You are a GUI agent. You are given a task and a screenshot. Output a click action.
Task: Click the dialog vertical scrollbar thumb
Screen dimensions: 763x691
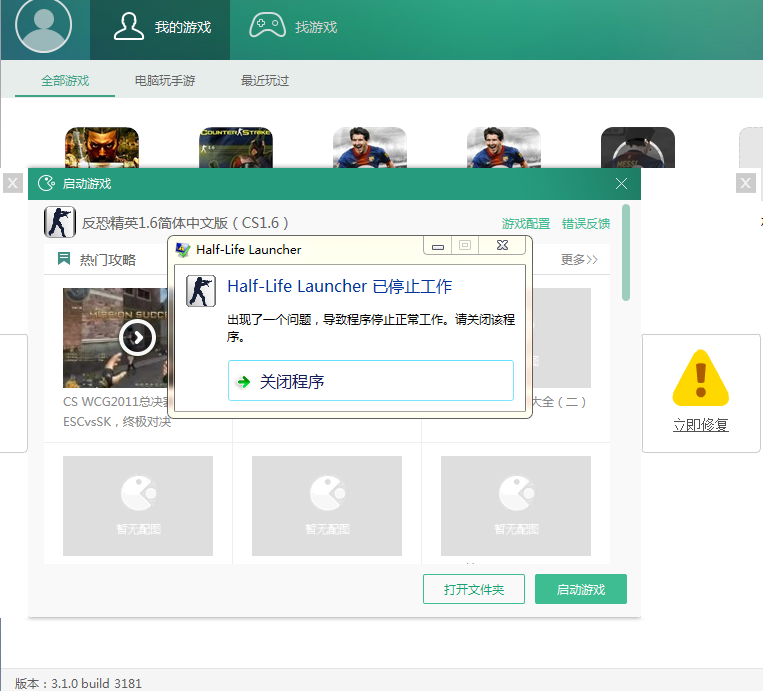626,253
